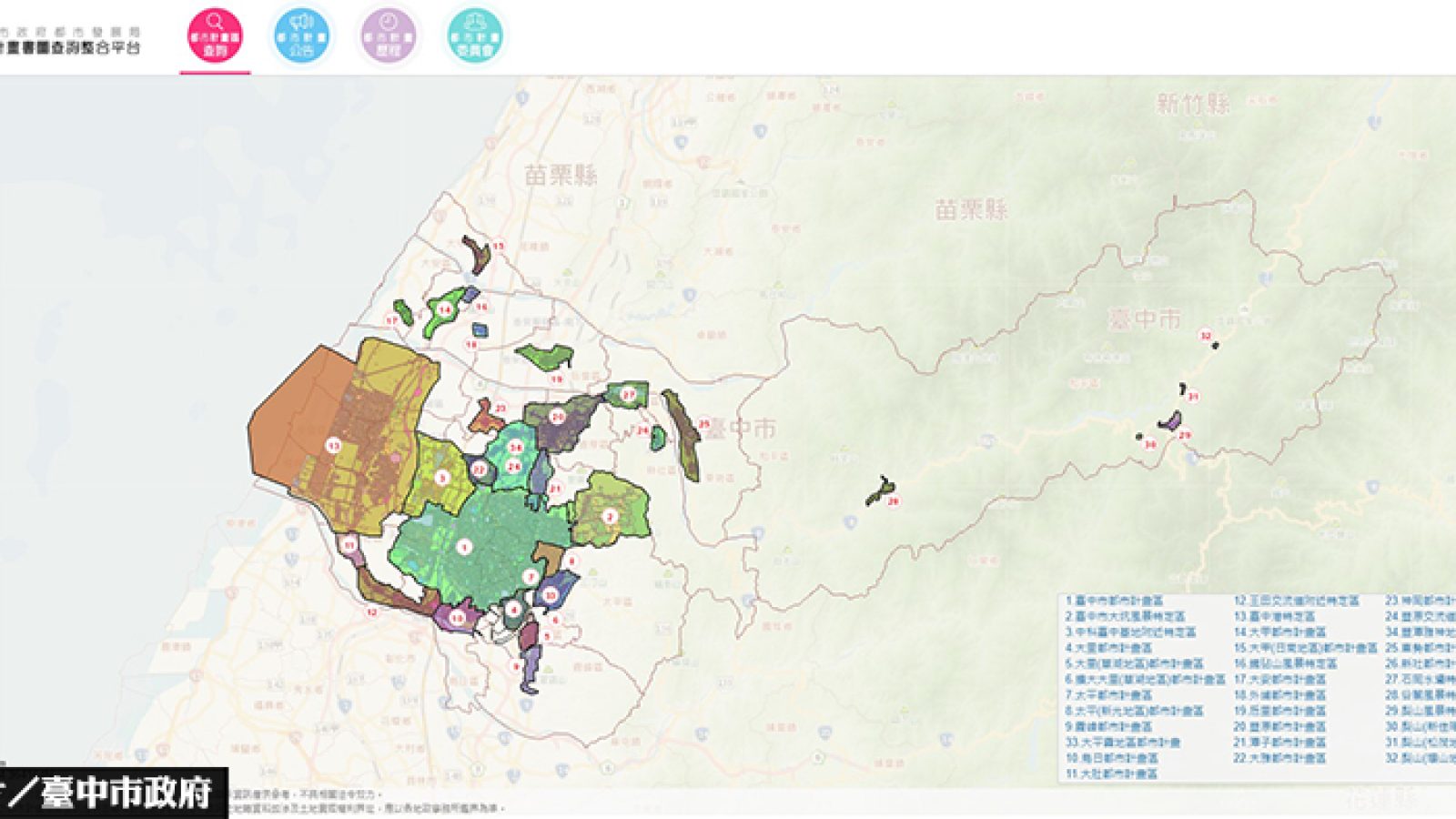Click map marker 19 below green zone
Screen dimensions: 1456x819
556,379
